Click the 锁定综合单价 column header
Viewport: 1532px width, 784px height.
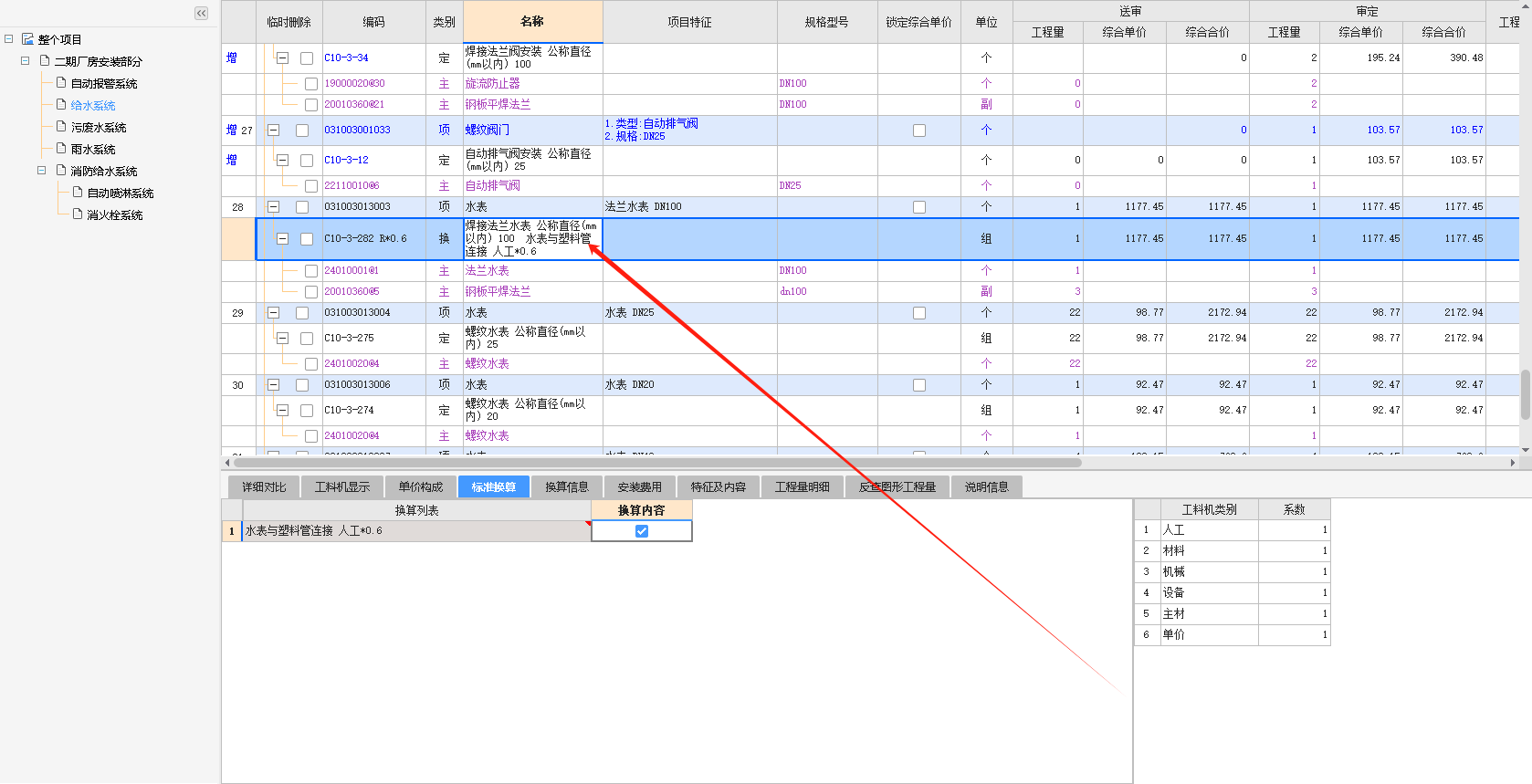pos(918,22)
